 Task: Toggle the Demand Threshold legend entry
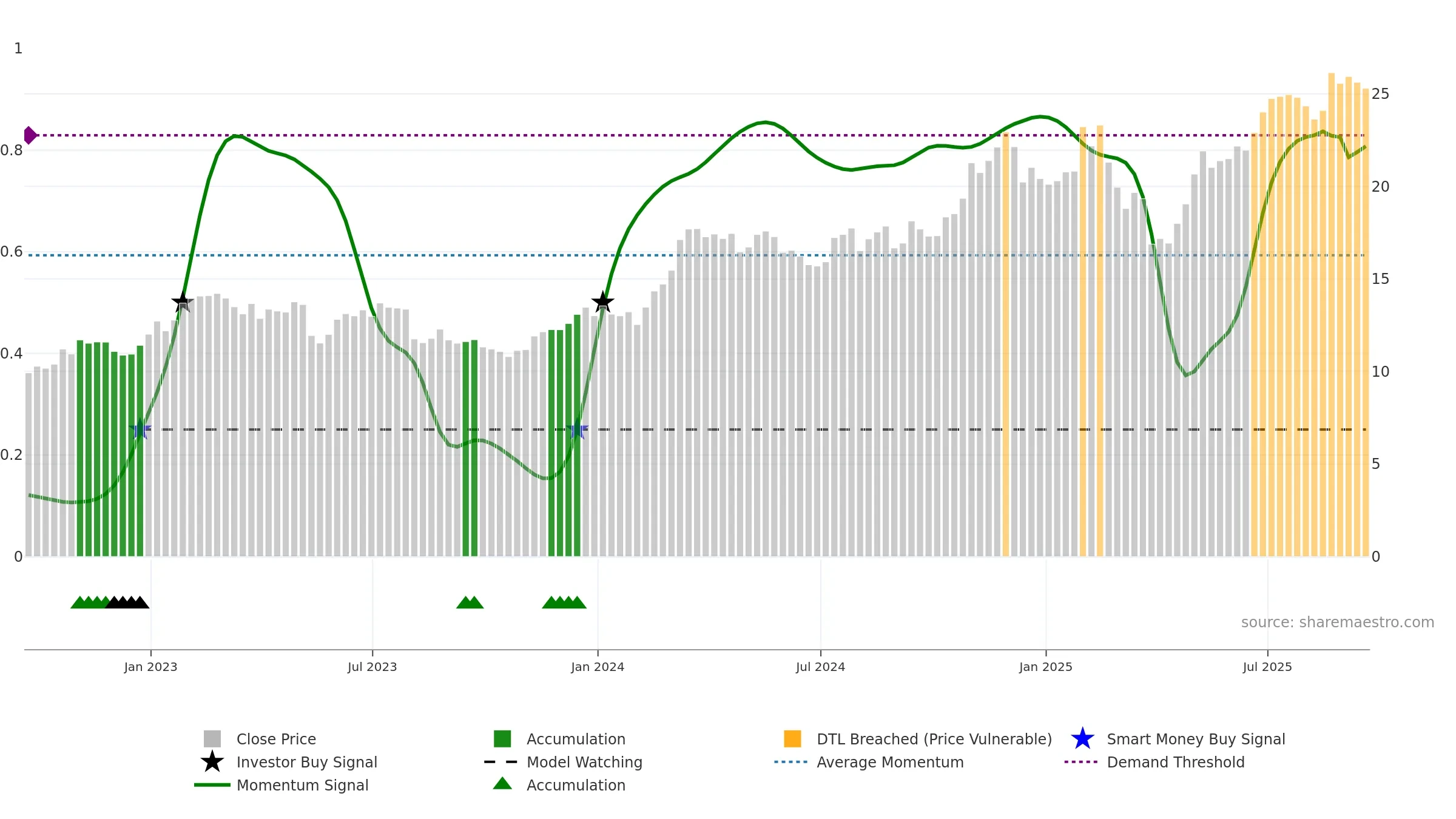click(1175, 762)
